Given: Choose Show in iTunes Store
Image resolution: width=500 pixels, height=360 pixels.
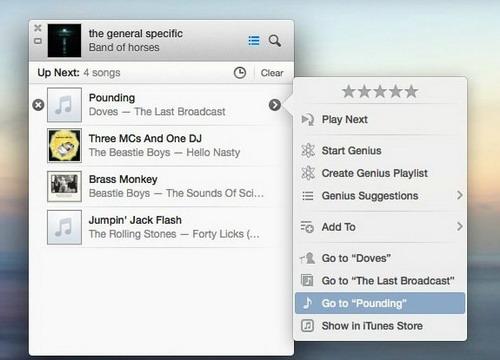Looking at the screenshot, I should [380, 326].
